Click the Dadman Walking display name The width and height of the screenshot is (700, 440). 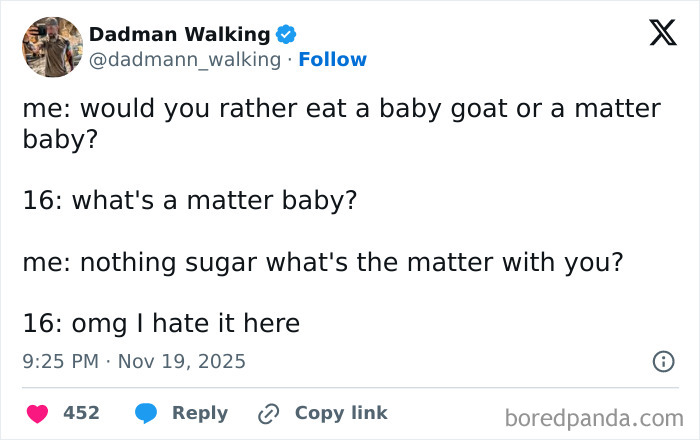click(x=179, y=34)
